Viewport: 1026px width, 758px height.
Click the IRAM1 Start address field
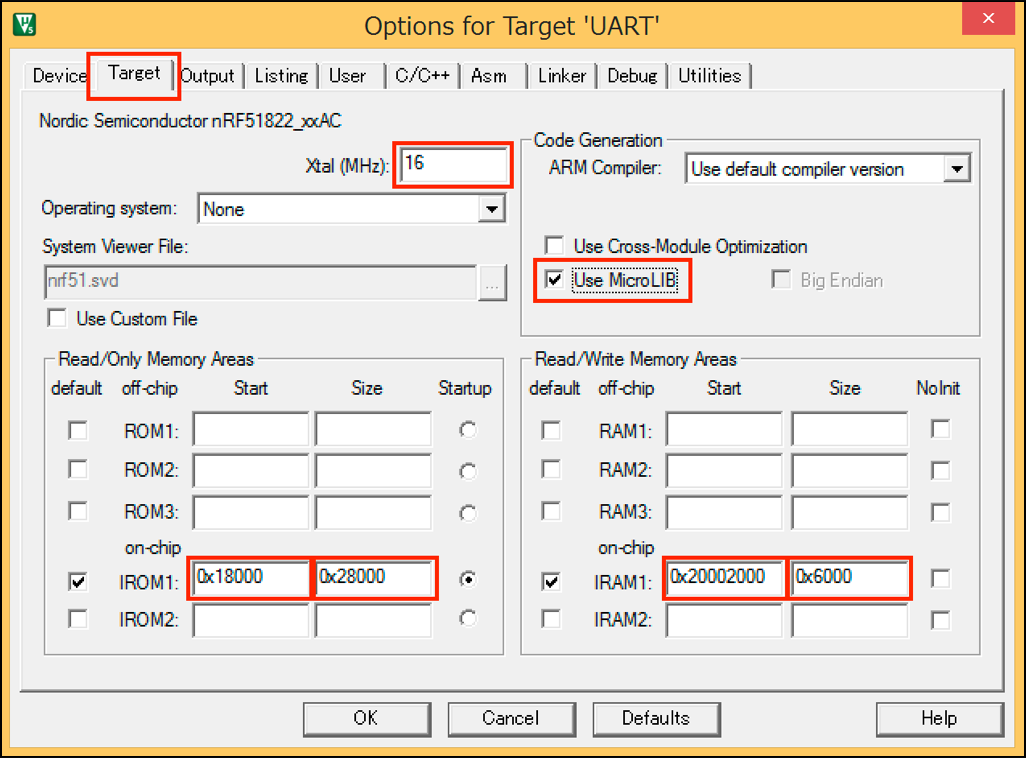(x=725, y=578)
